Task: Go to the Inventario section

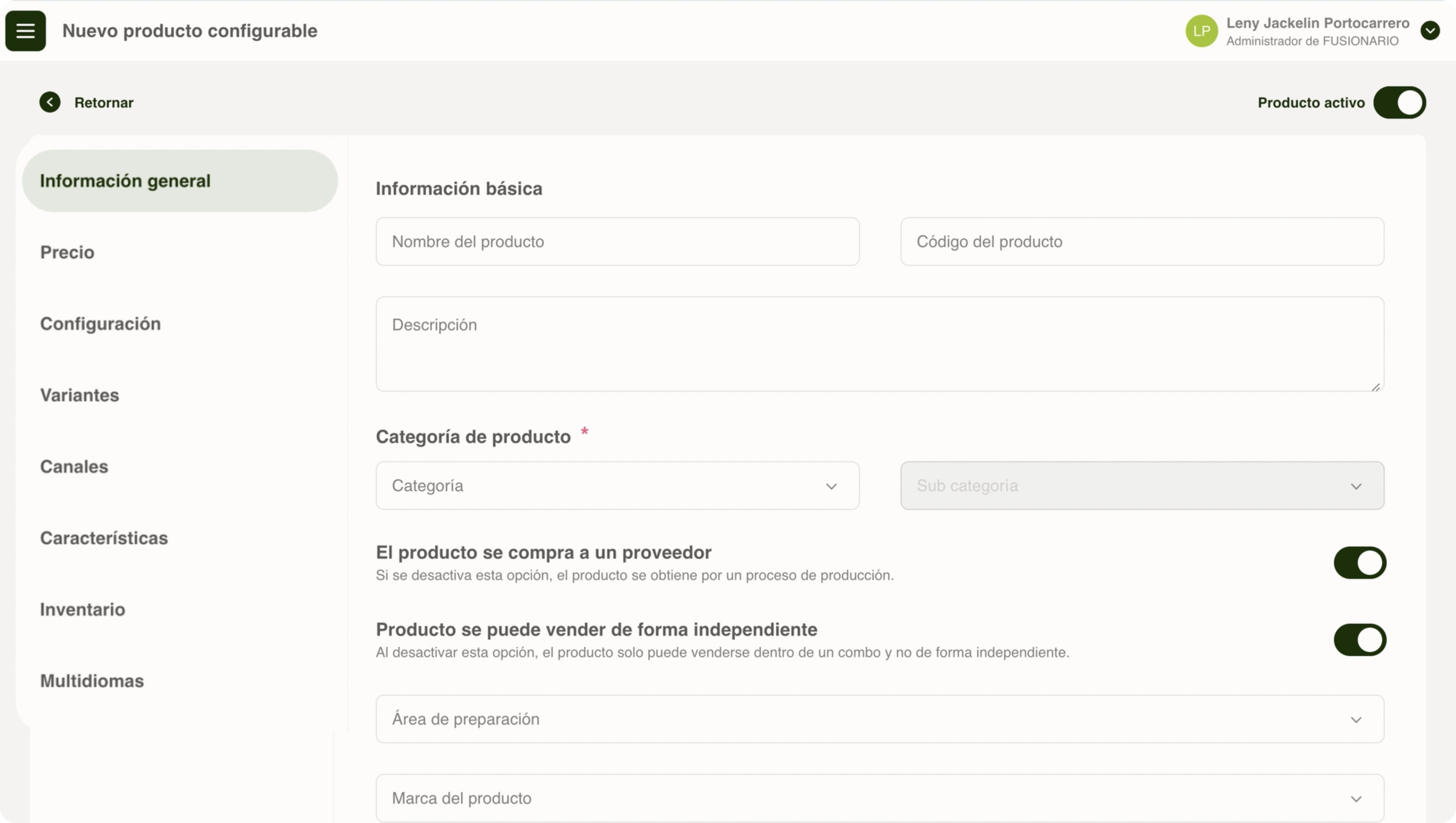Action: point(83,609)
